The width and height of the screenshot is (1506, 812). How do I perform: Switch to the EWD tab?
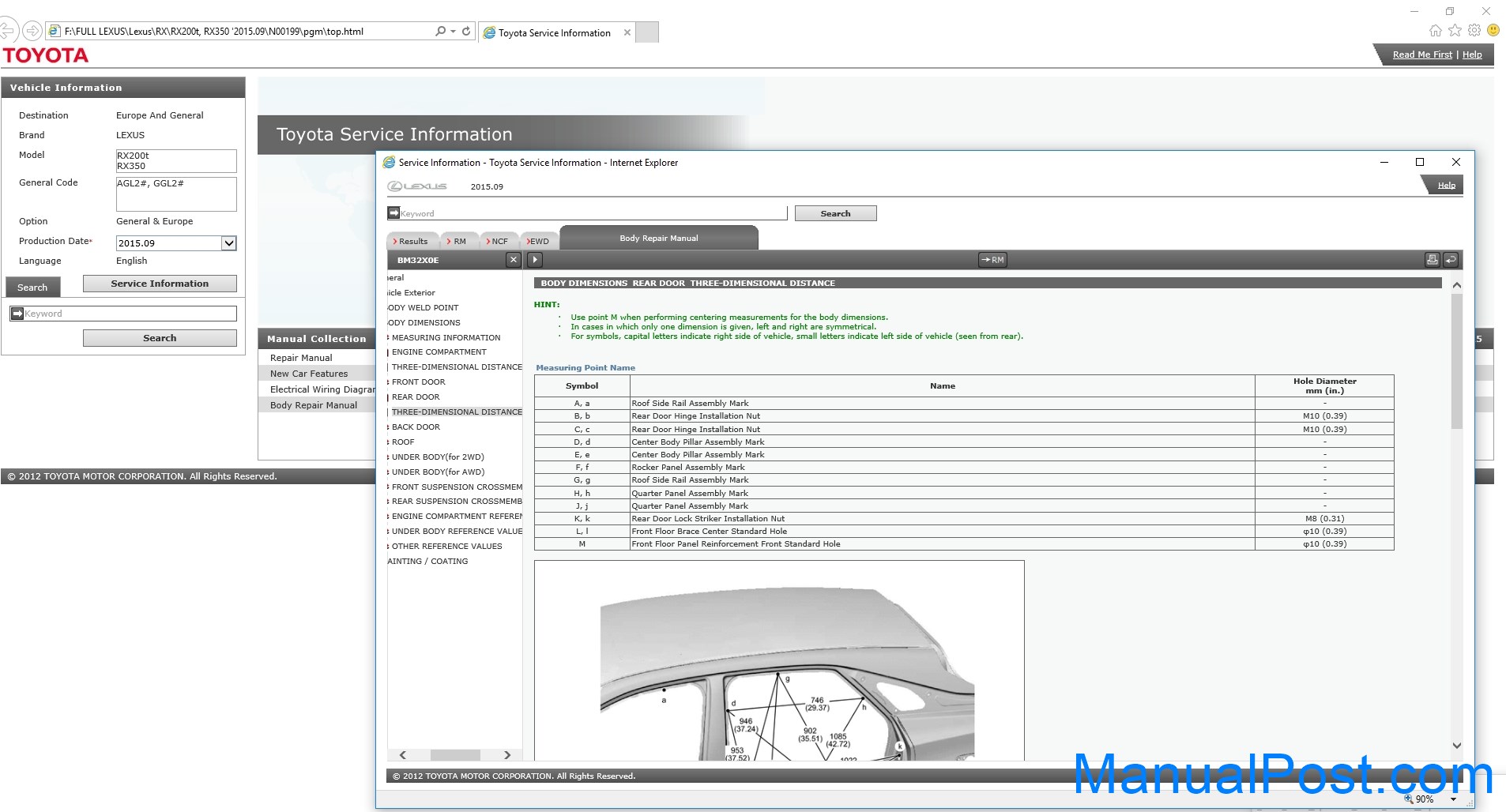537,241
